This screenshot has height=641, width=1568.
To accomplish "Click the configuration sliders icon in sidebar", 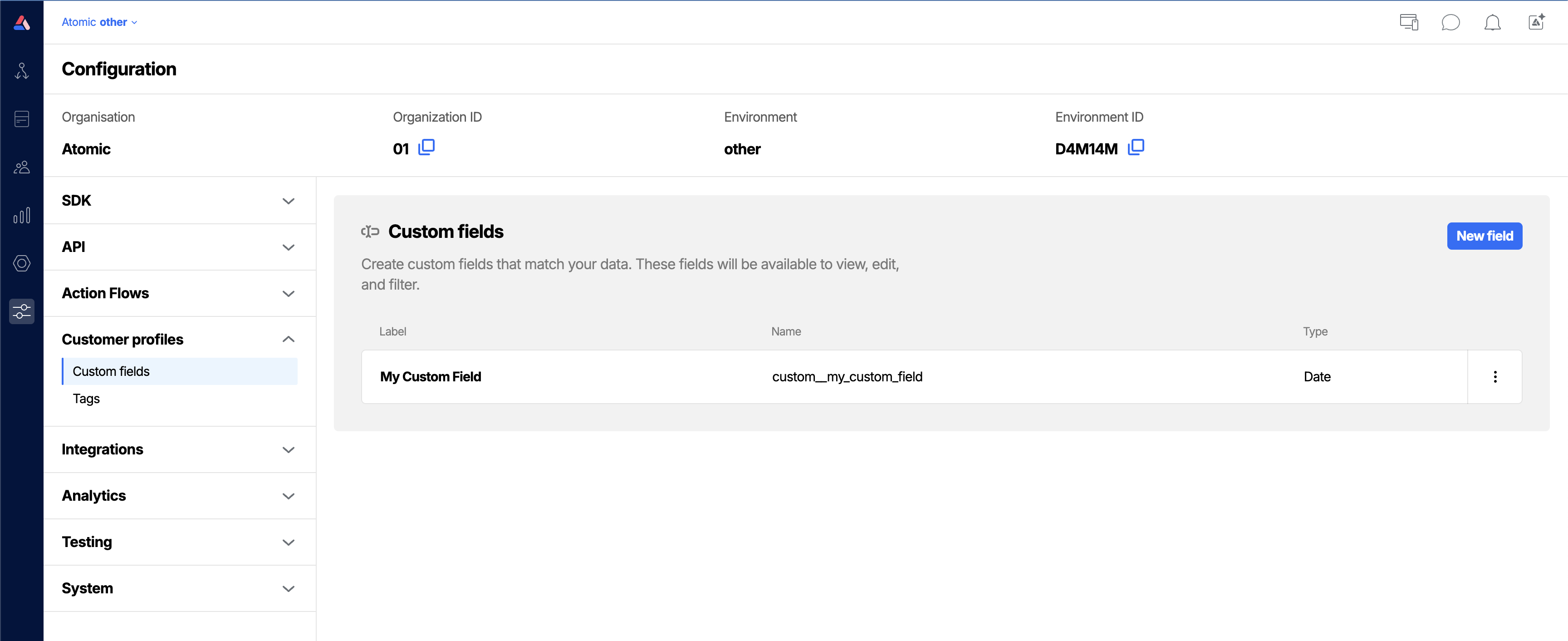I will coord(22,311).
